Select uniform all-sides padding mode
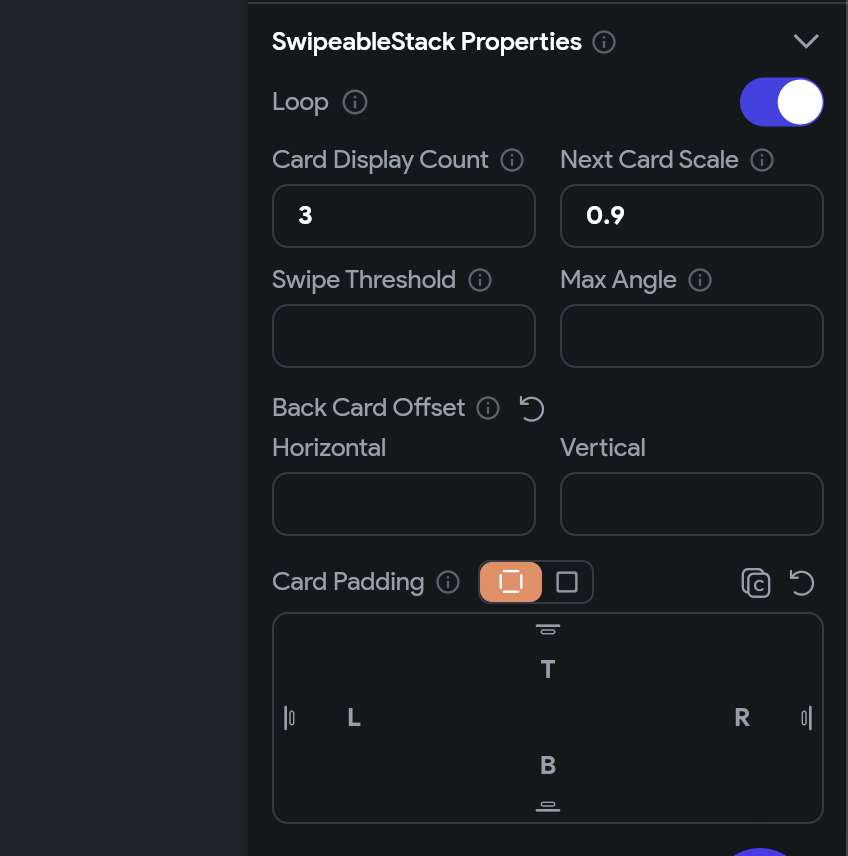The width and height of the screenshot is (848, 856). (x=567, y=582)
